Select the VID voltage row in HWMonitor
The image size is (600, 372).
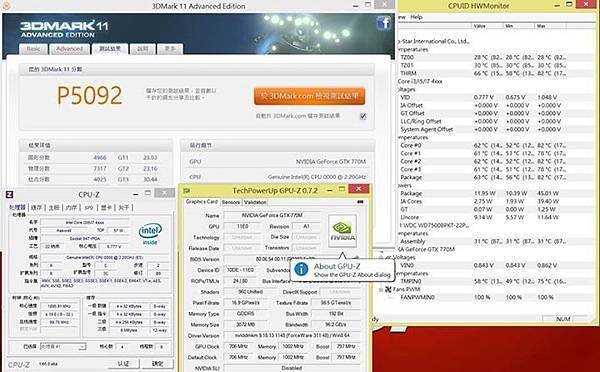tap(483, 97)
